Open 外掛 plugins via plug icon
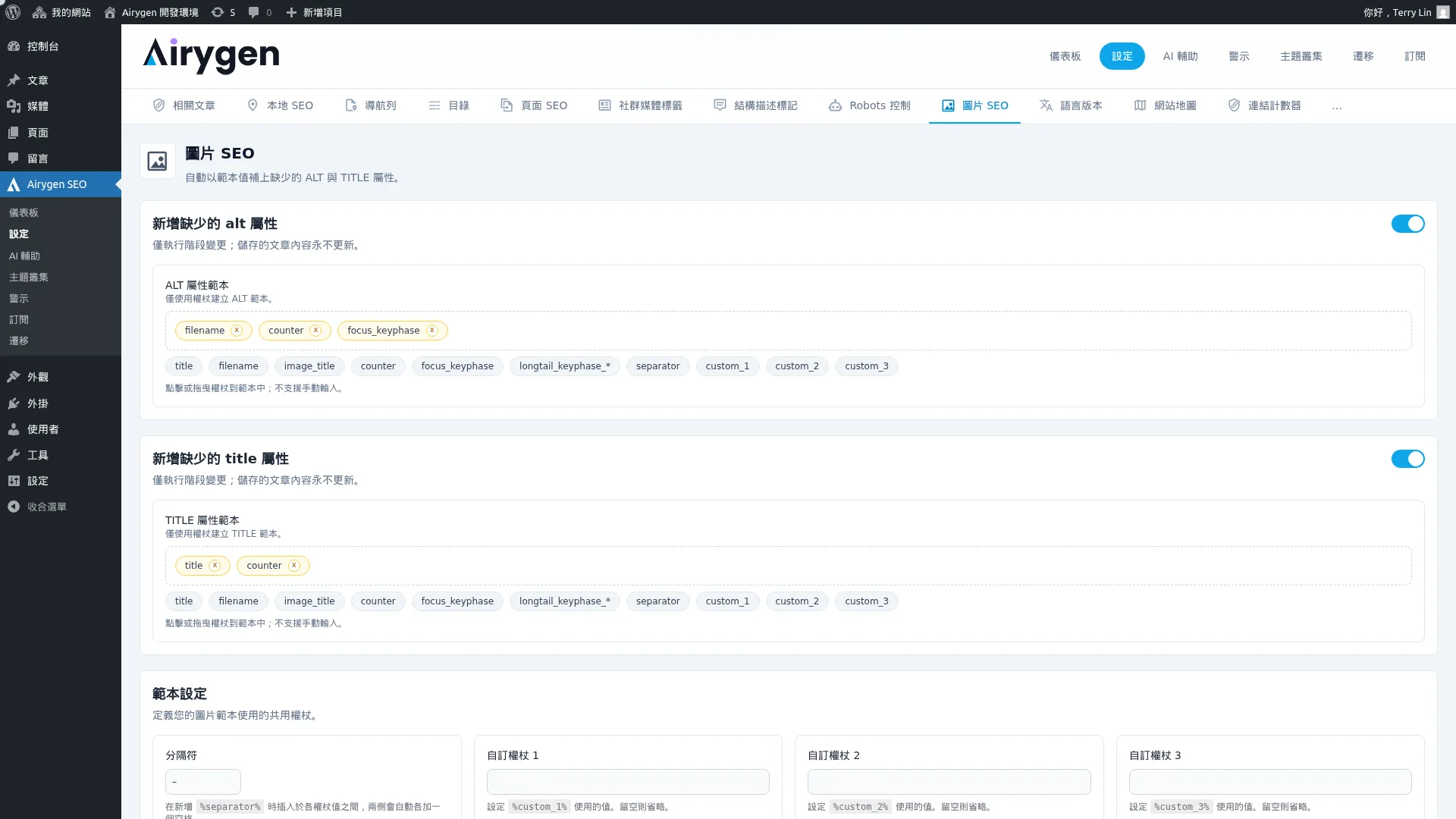 click(14, 403)
